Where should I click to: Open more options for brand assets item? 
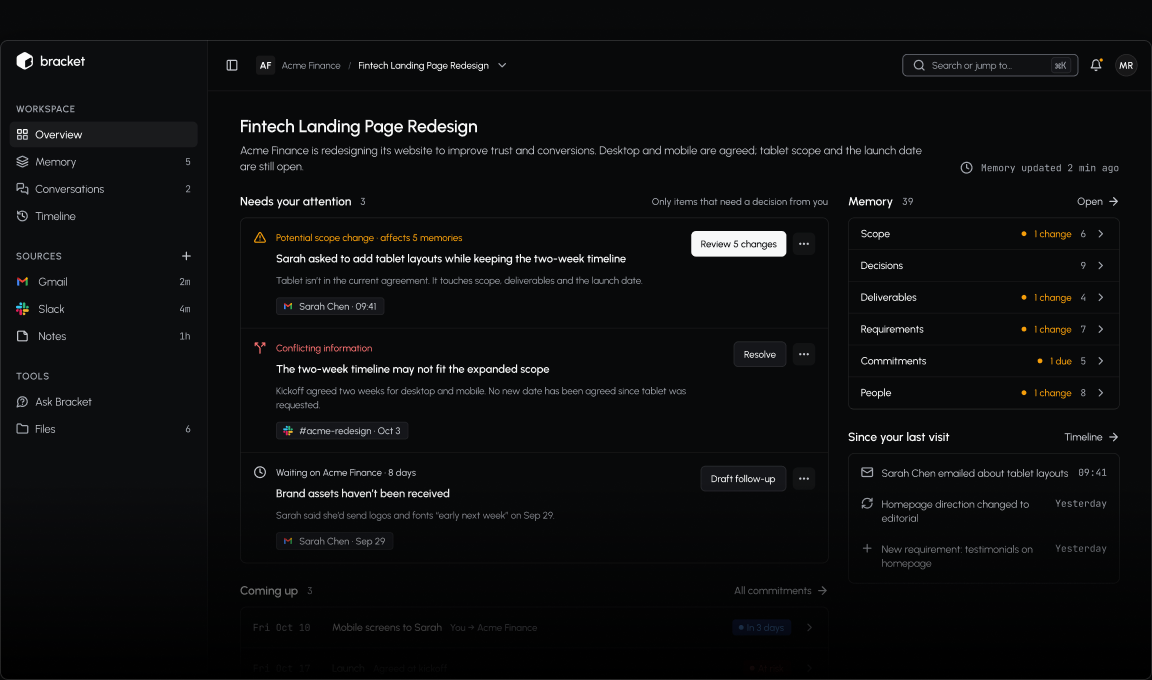[x=804, y=479]
